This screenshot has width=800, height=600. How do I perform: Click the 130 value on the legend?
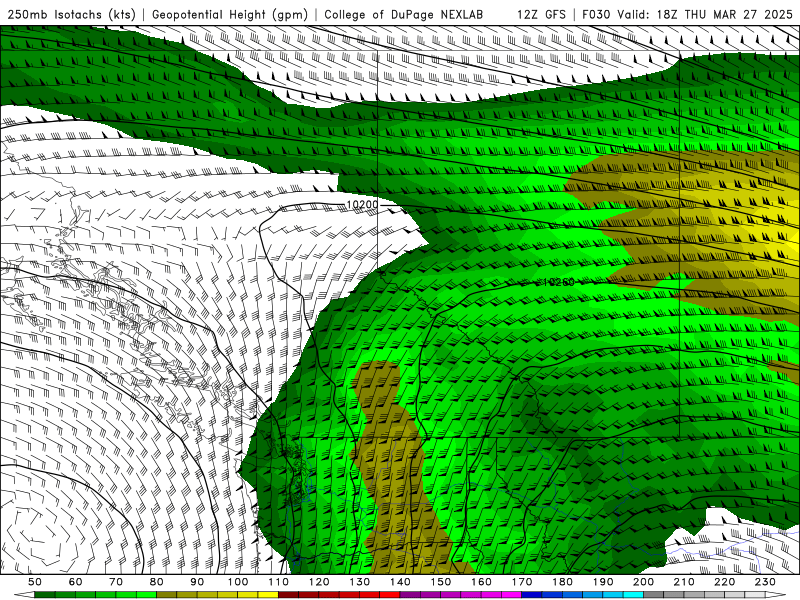pos(360,582)
